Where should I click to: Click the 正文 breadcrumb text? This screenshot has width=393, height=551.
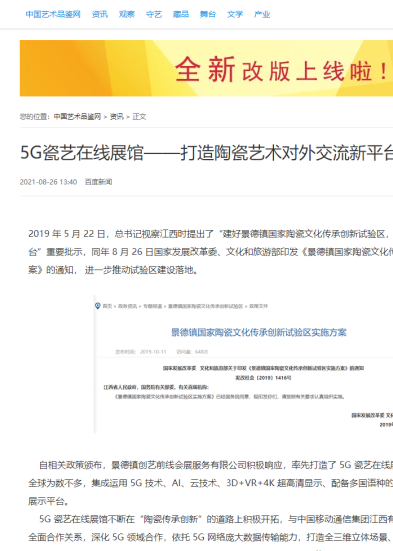point(139,116)
